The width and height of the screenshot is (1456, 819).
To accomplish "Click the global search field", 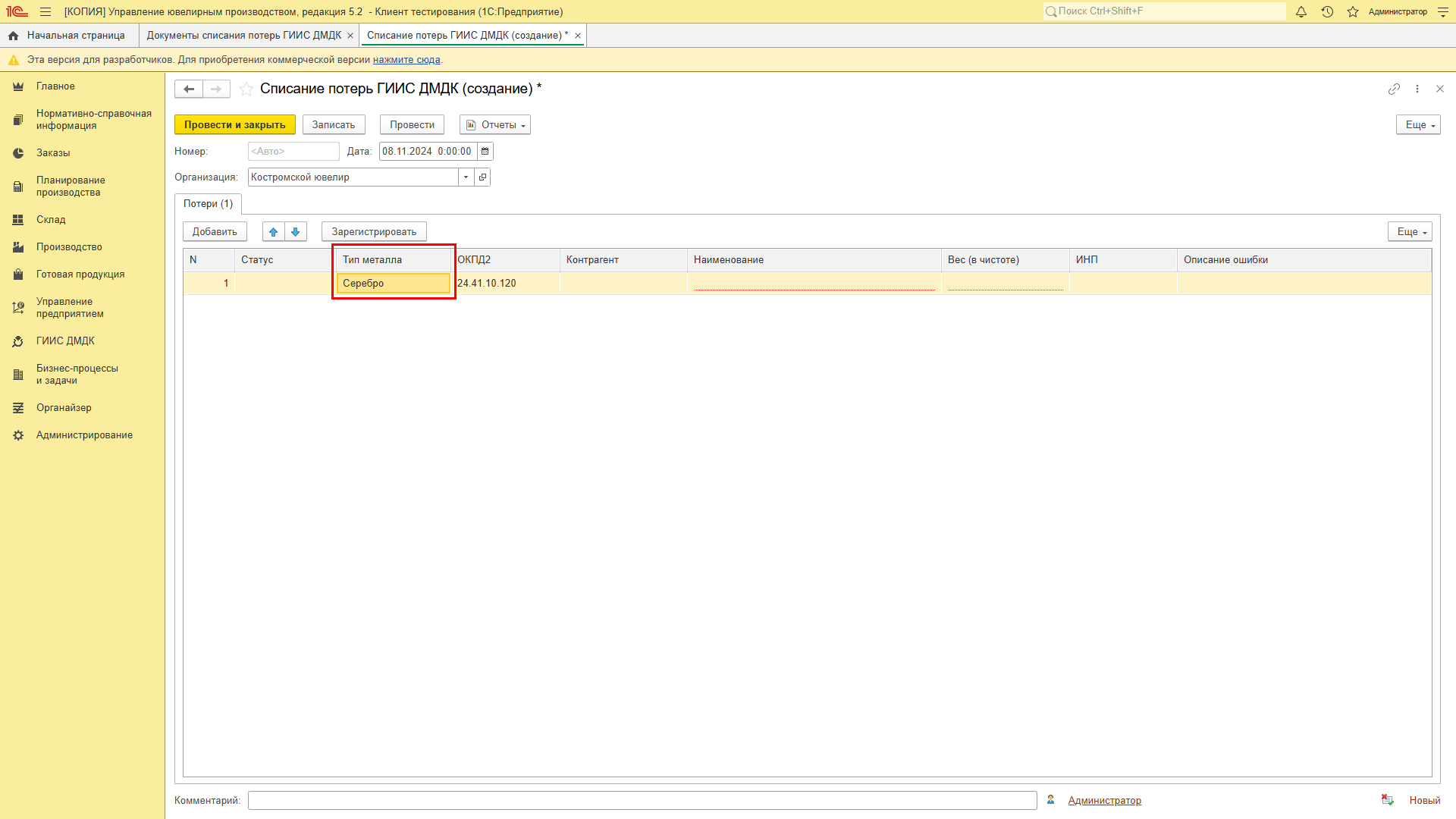I will point(1165,11).
